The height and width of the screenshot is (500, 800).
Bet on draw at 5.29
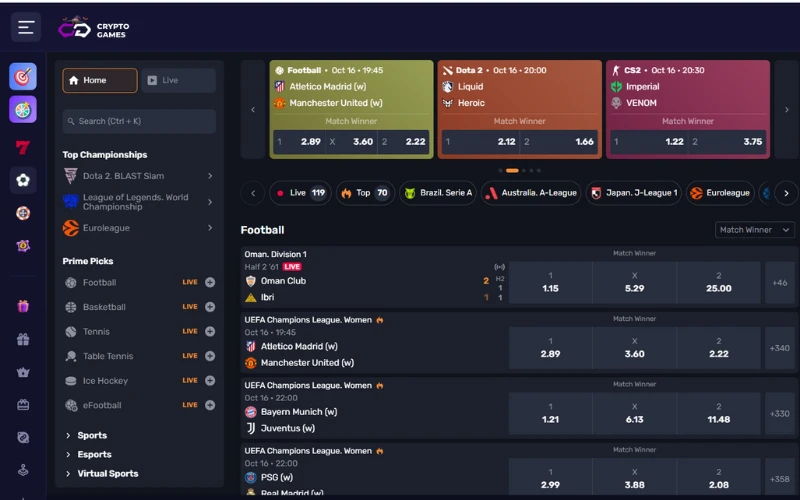[x=635, y=283]
